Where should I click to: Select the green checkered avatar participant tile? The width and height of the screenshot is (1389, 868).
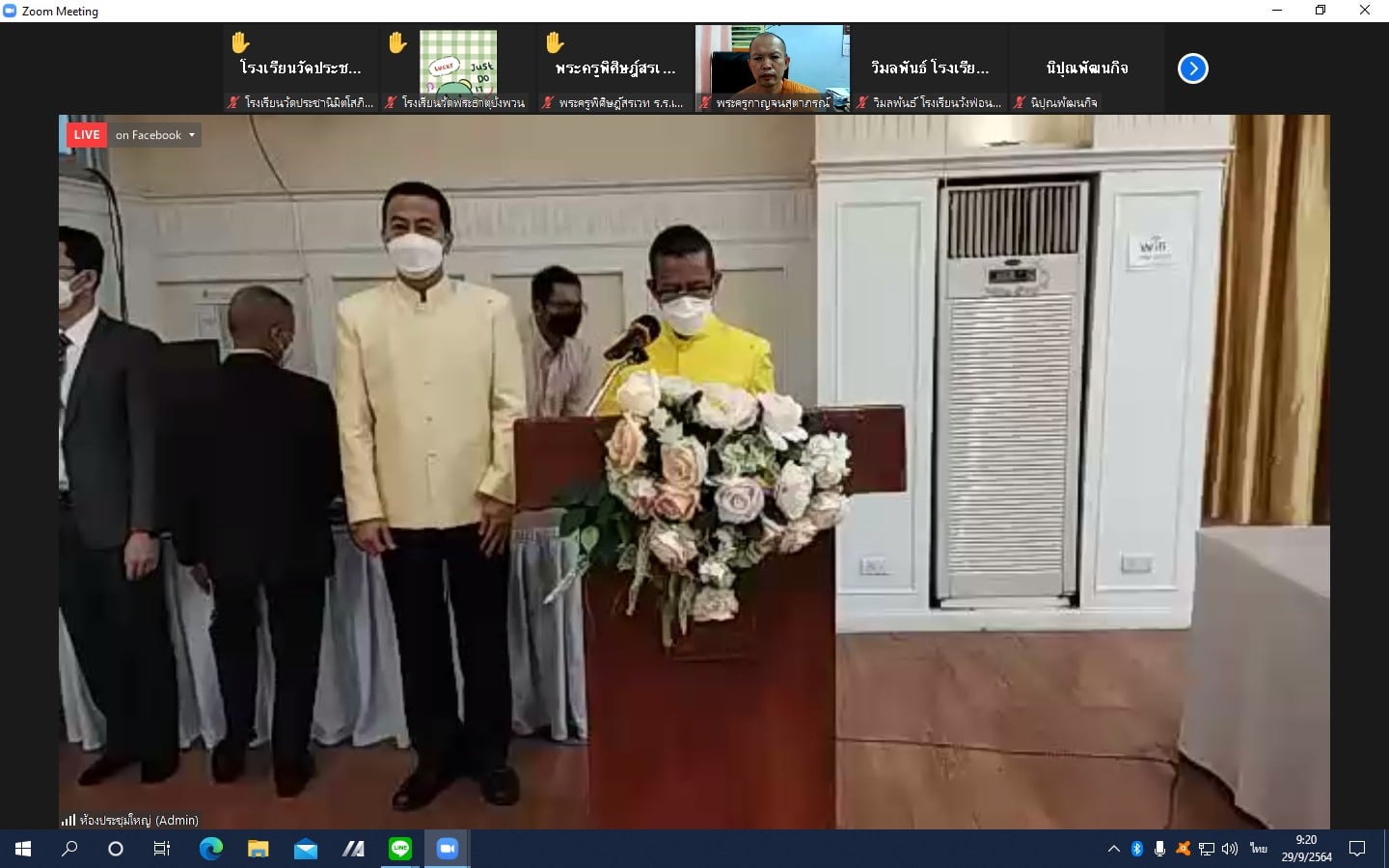tap(458, 64)
